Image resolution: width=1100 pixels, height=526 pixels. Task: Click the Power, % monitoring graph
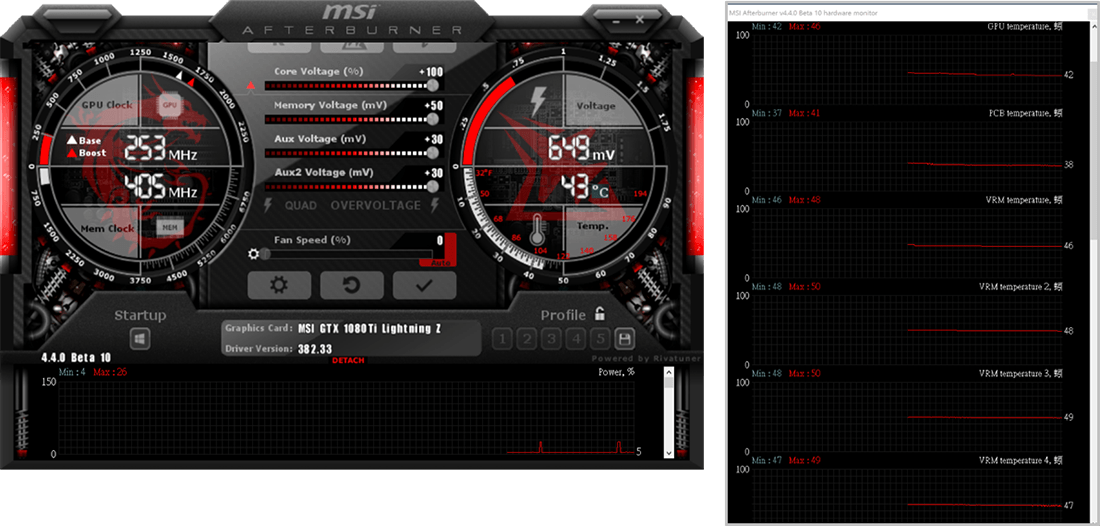(x=346, y=418)
